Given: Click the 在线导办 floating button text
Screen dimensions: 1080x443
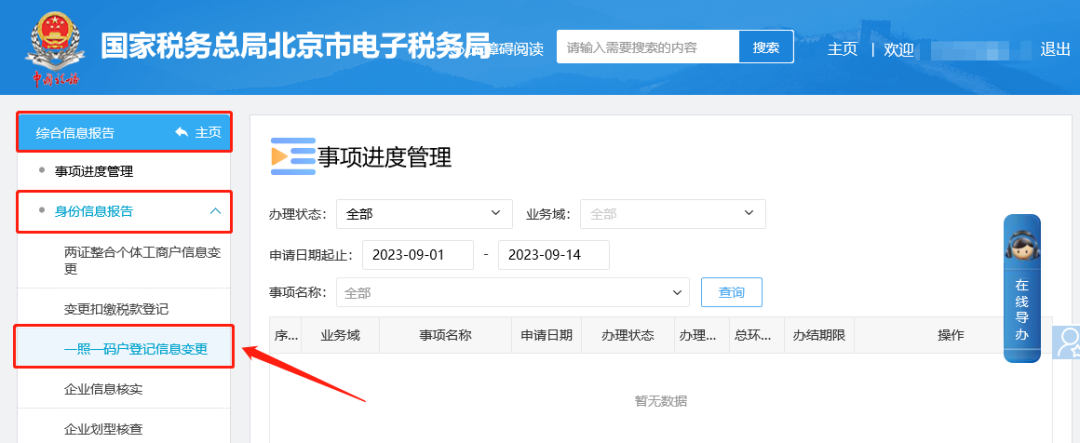Looking at the screenshot, I should coord(1021,310).
